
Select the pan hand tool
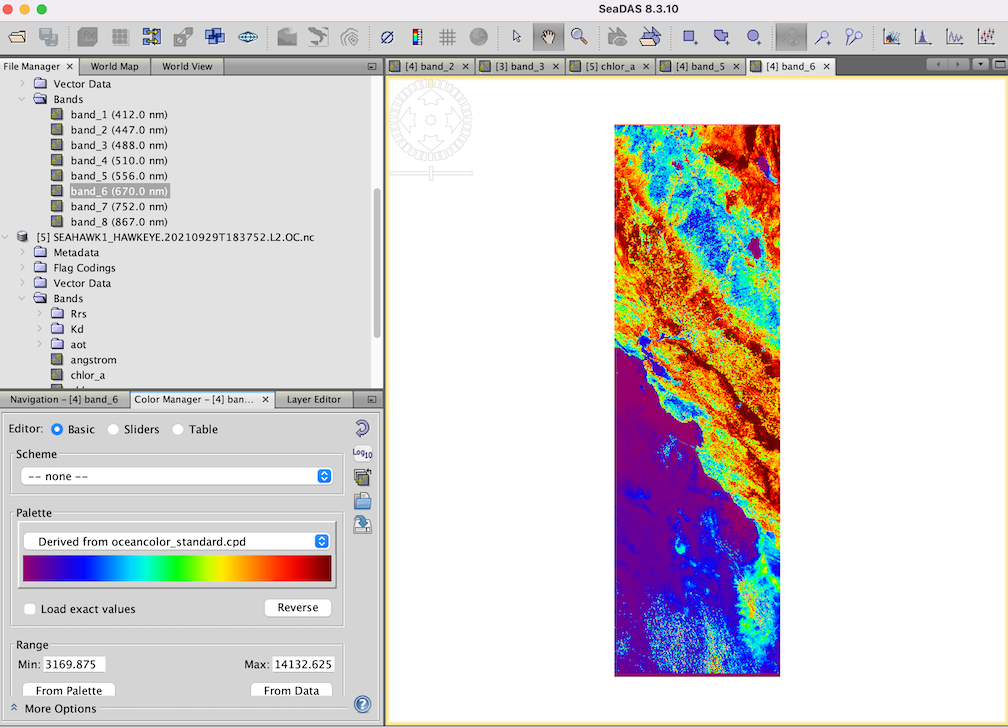tap(548, 37)
